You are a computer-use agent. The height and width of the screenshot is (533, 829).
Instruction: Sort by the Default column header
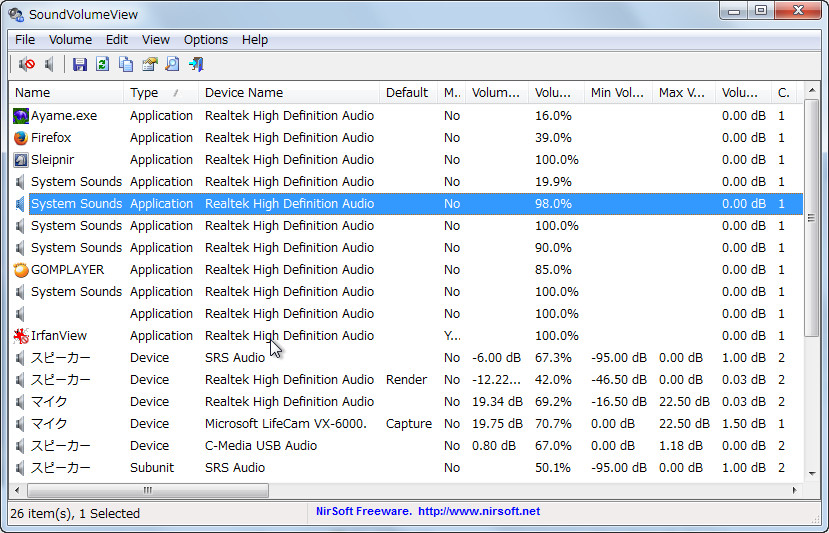pos(409,93)
